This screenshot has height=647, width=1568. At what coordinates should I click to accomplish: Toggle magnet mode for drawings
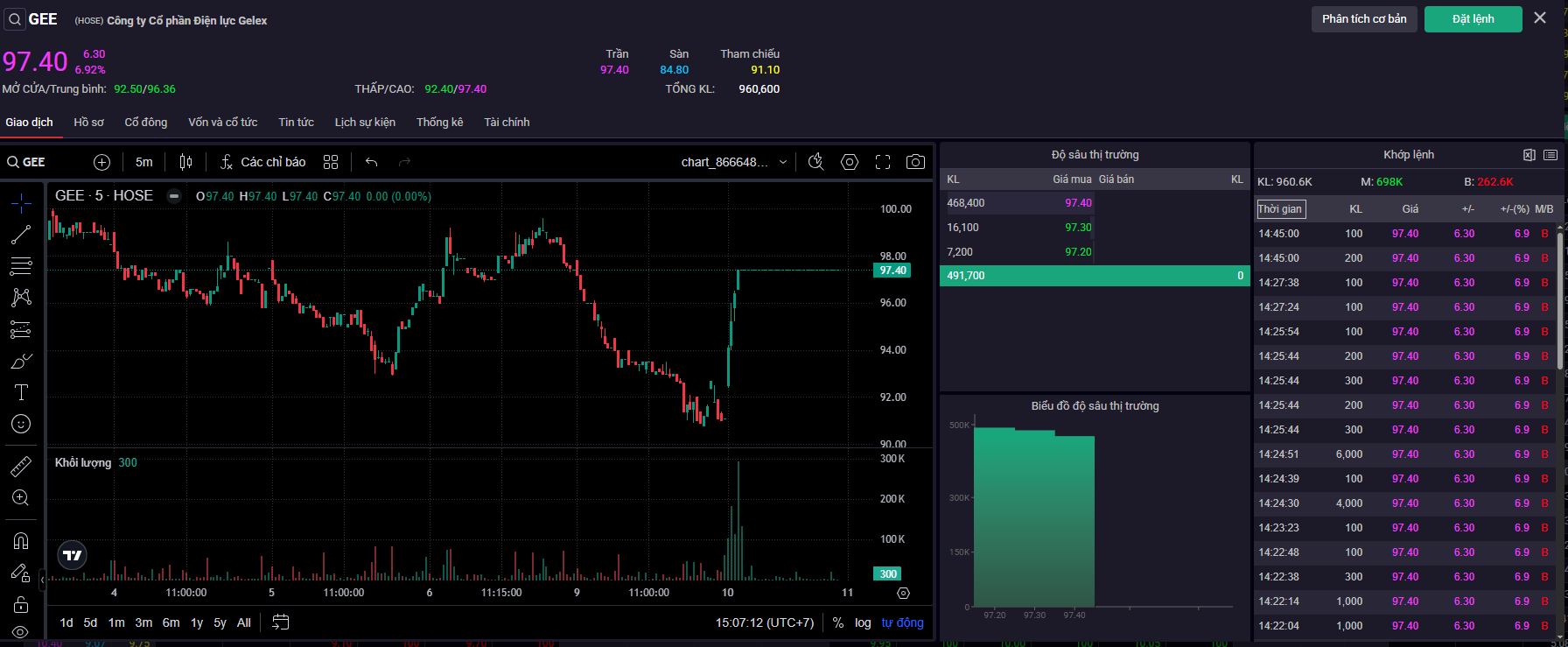point(21,540)
